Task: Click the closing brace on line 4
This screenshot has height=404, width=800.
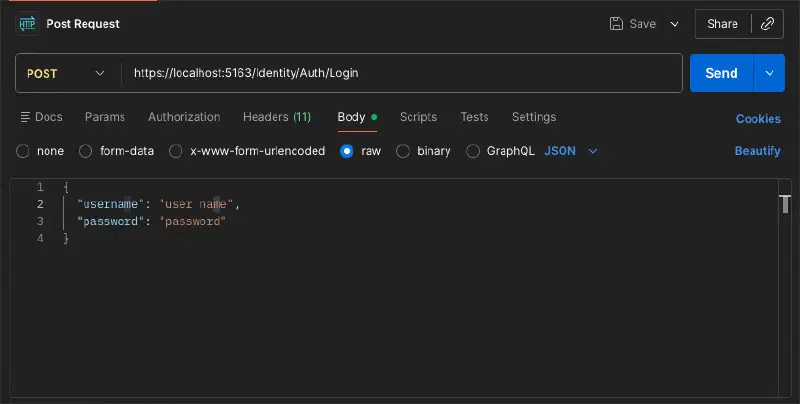Action: [66, 238]
